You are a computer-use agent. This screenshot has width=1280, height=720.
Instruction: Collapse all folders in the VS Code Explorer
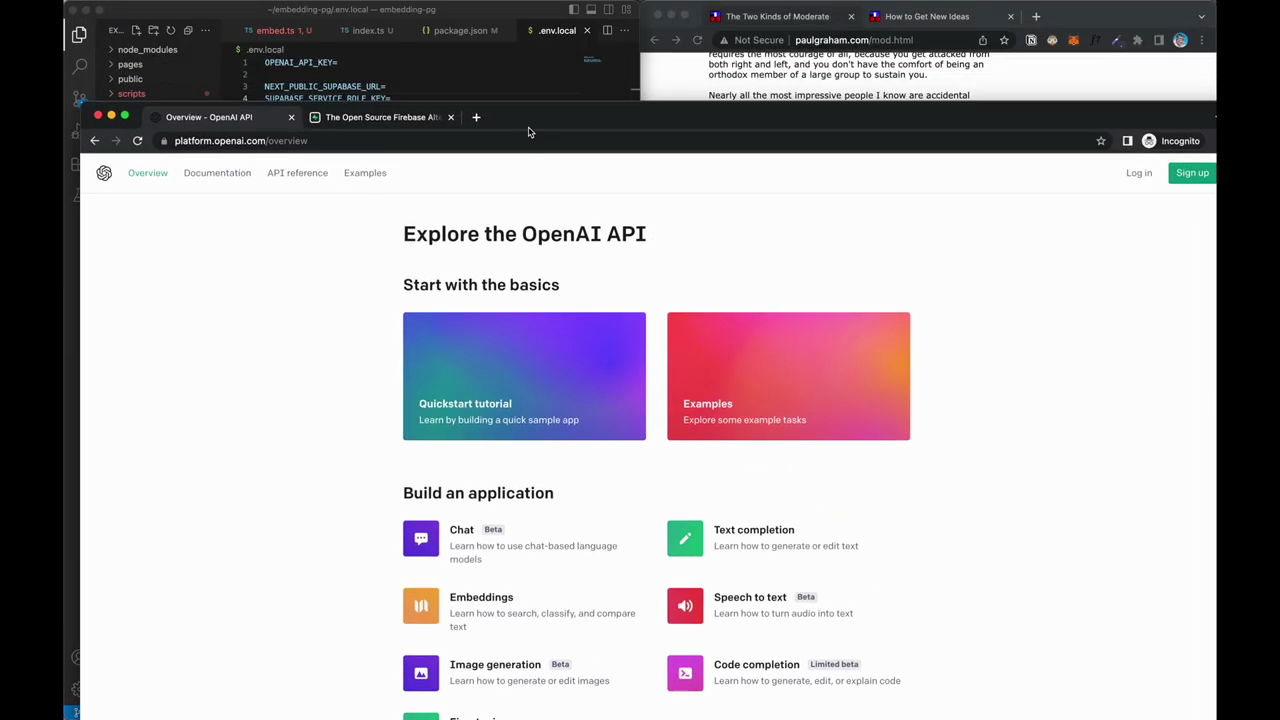pyautogui.click(x=187, y=30)
